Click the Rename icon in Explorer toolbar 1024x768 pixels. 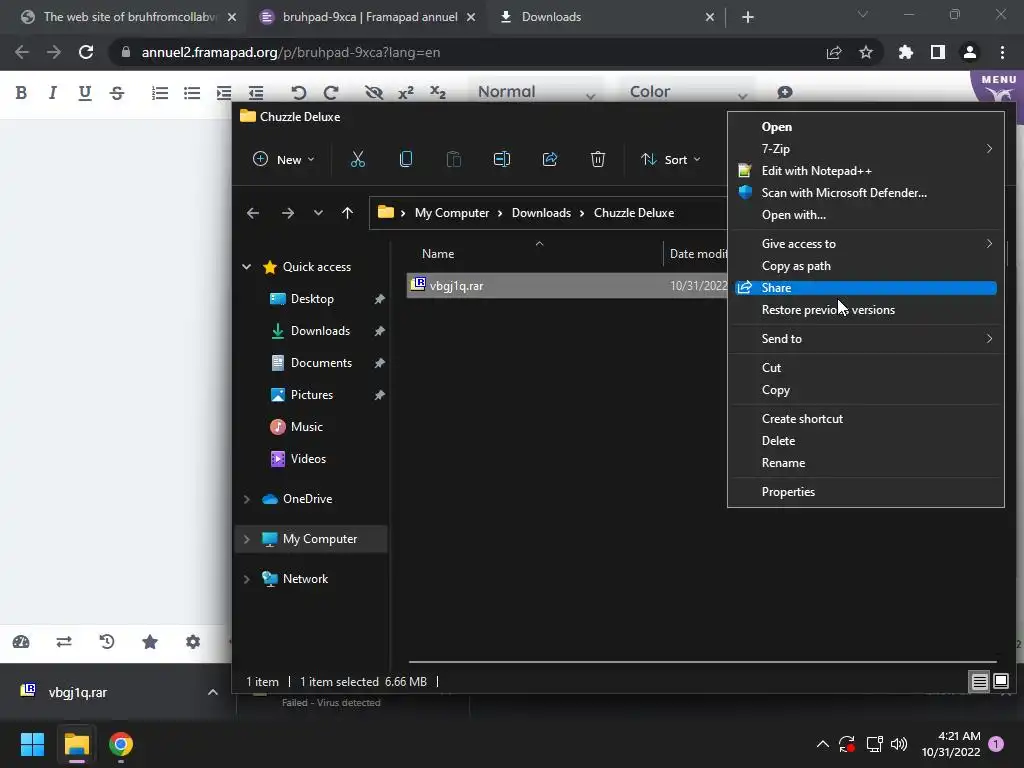502,159
